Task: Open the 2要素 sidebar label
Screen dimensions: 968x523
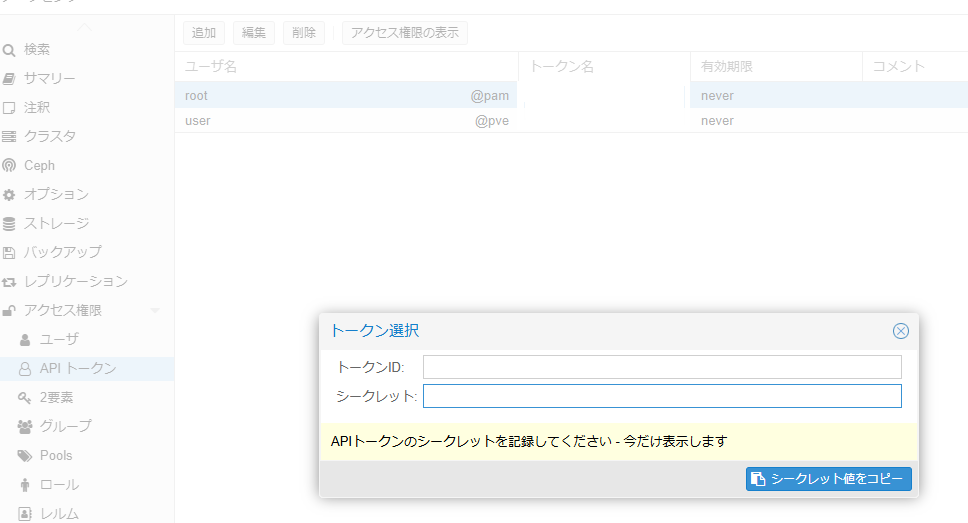Action: click(57, 397)
